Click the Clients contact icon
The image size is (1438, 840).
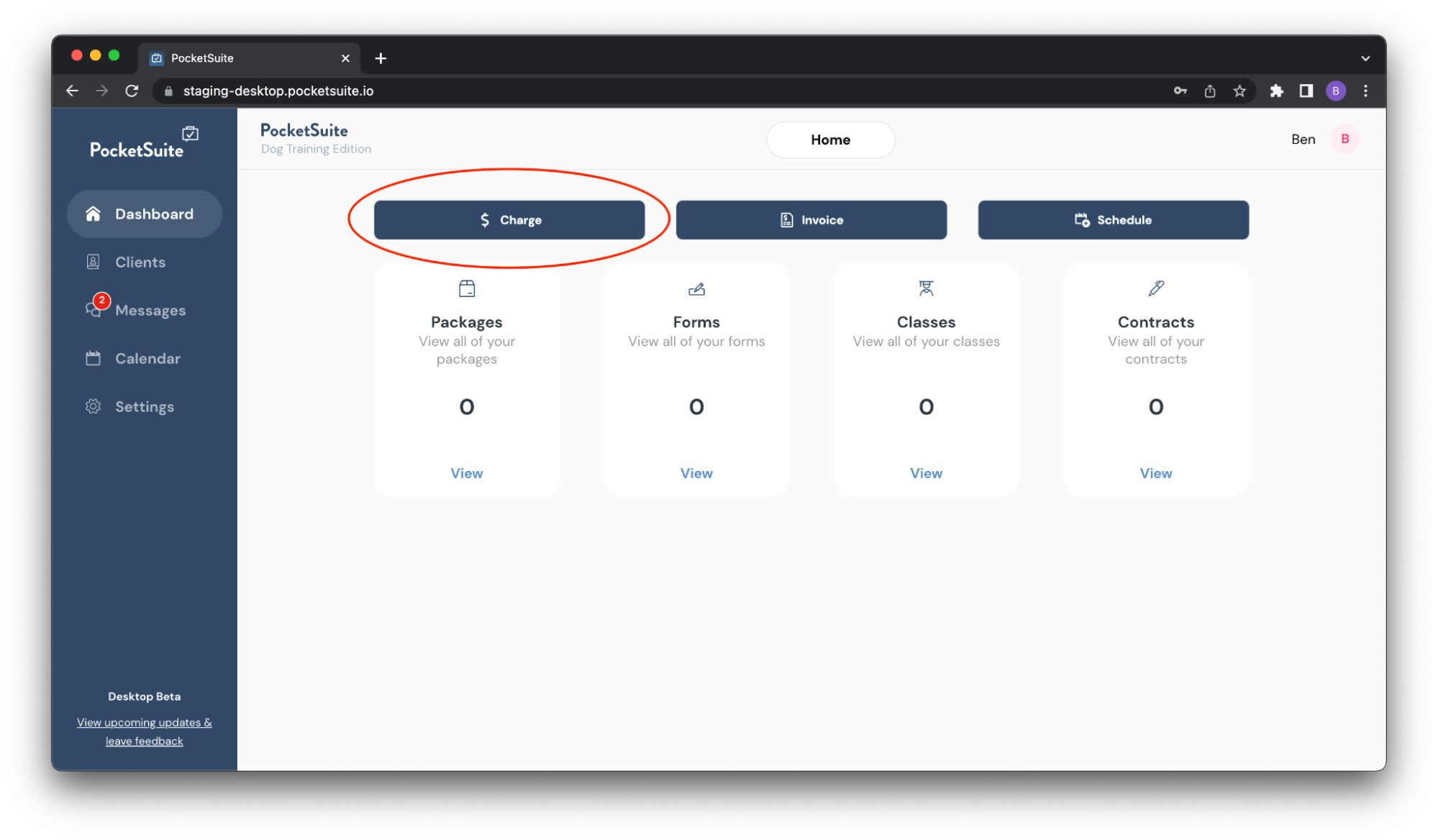coord(93,262)
